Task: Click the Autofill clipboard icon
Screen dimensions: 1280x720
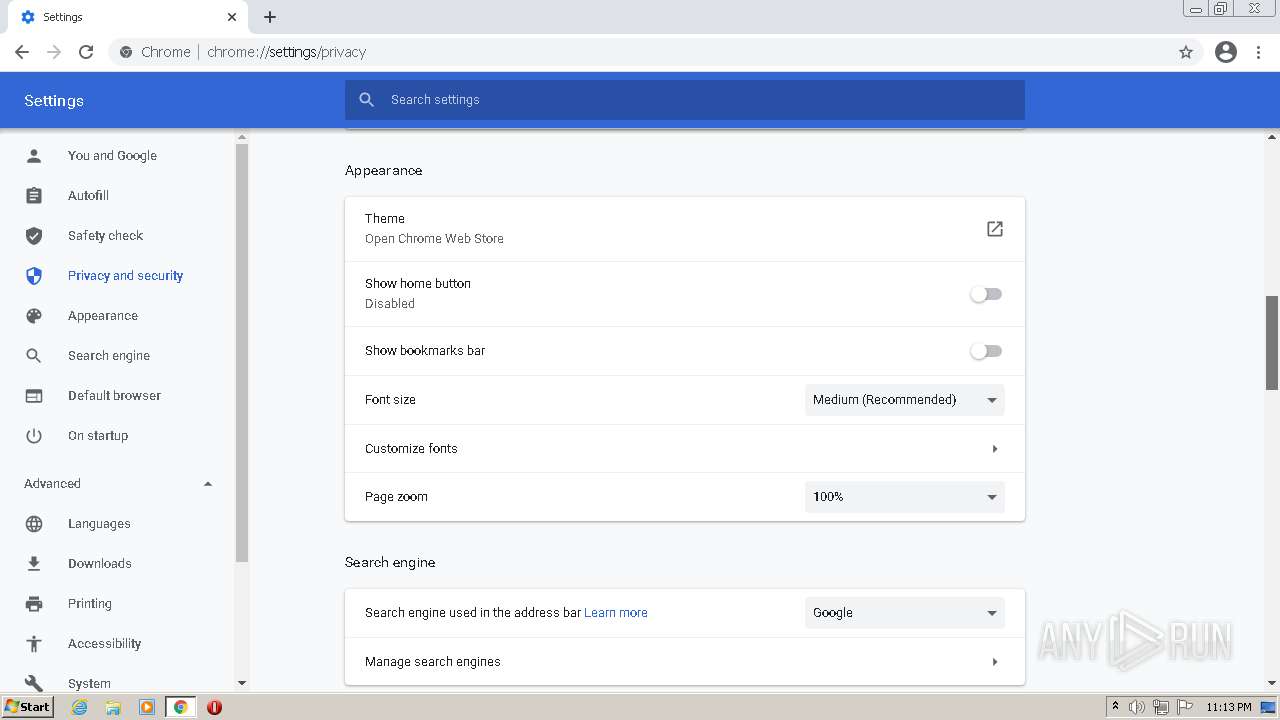Action: [x=34, y=196]
